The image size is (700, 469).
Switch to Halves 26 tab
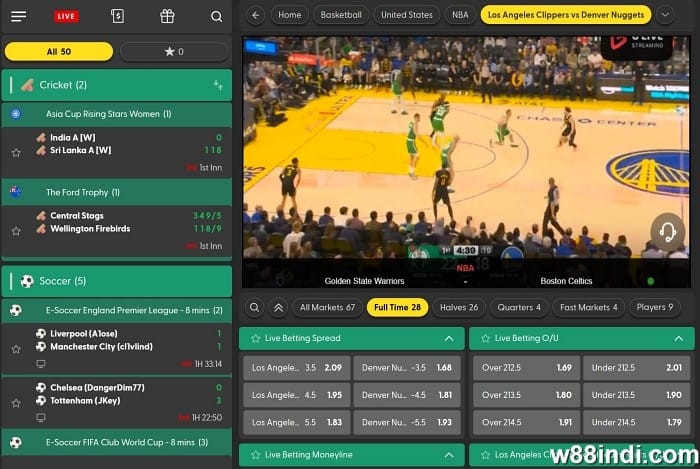pos(459,307)
